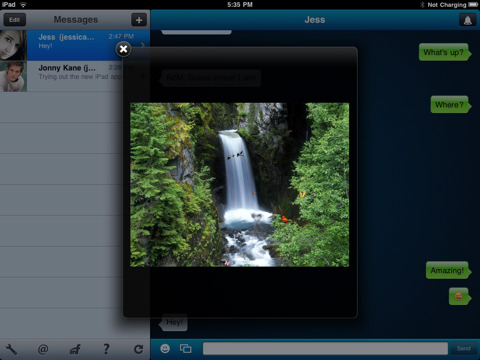Screen dimensions: 480x360
Task: Tap the Wi-Fi icon in status bar
Action: pyautogui.click(x=23, y=5)
